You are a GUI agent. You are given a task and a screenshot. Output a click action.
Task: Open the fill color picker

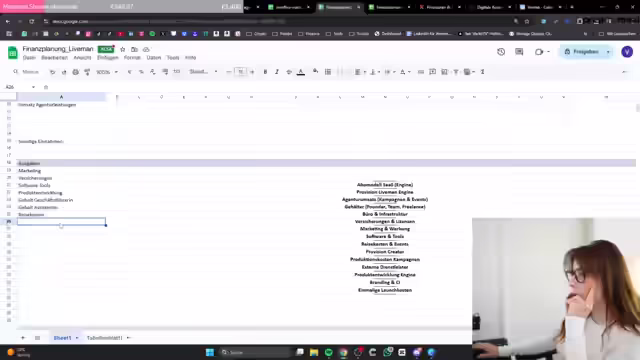316,72
